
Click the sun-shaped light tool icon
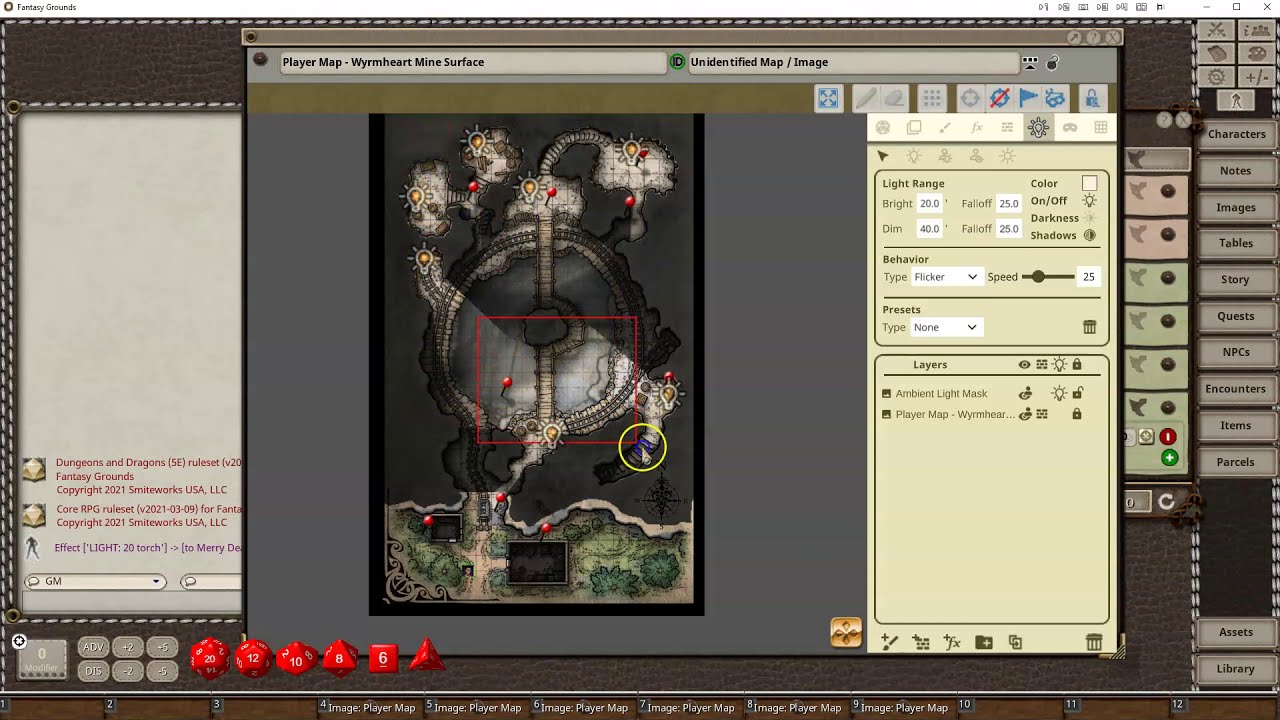1007,156
